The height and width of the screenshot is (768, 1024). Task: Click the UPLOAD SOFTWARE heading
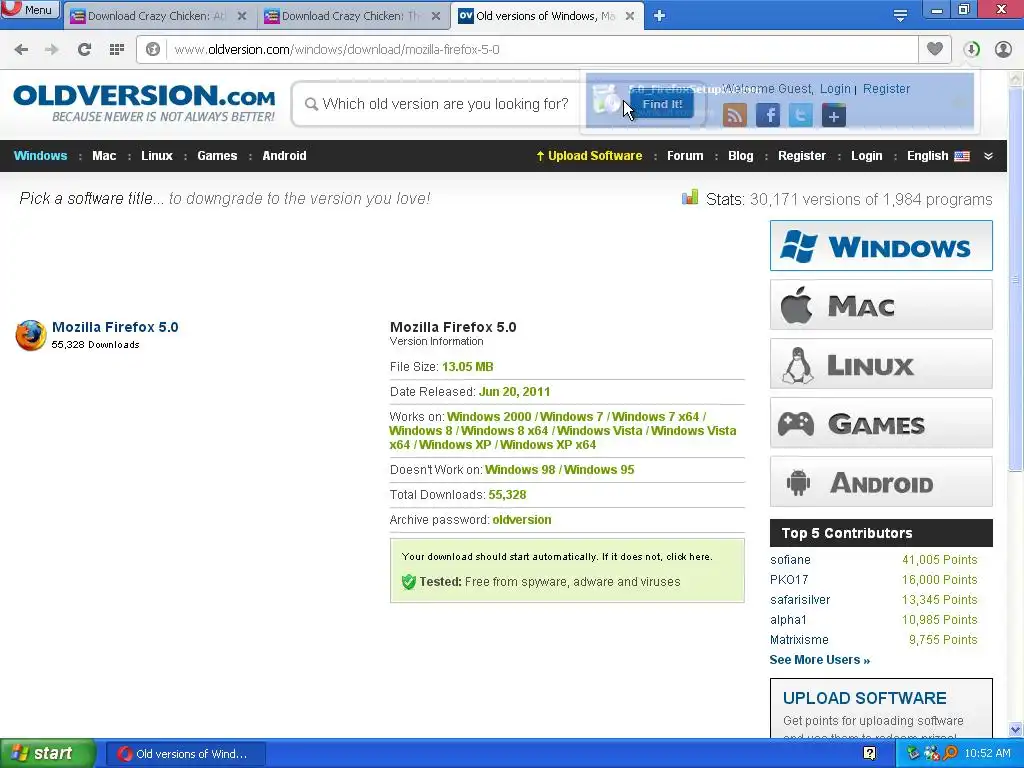tap(864, 698)
